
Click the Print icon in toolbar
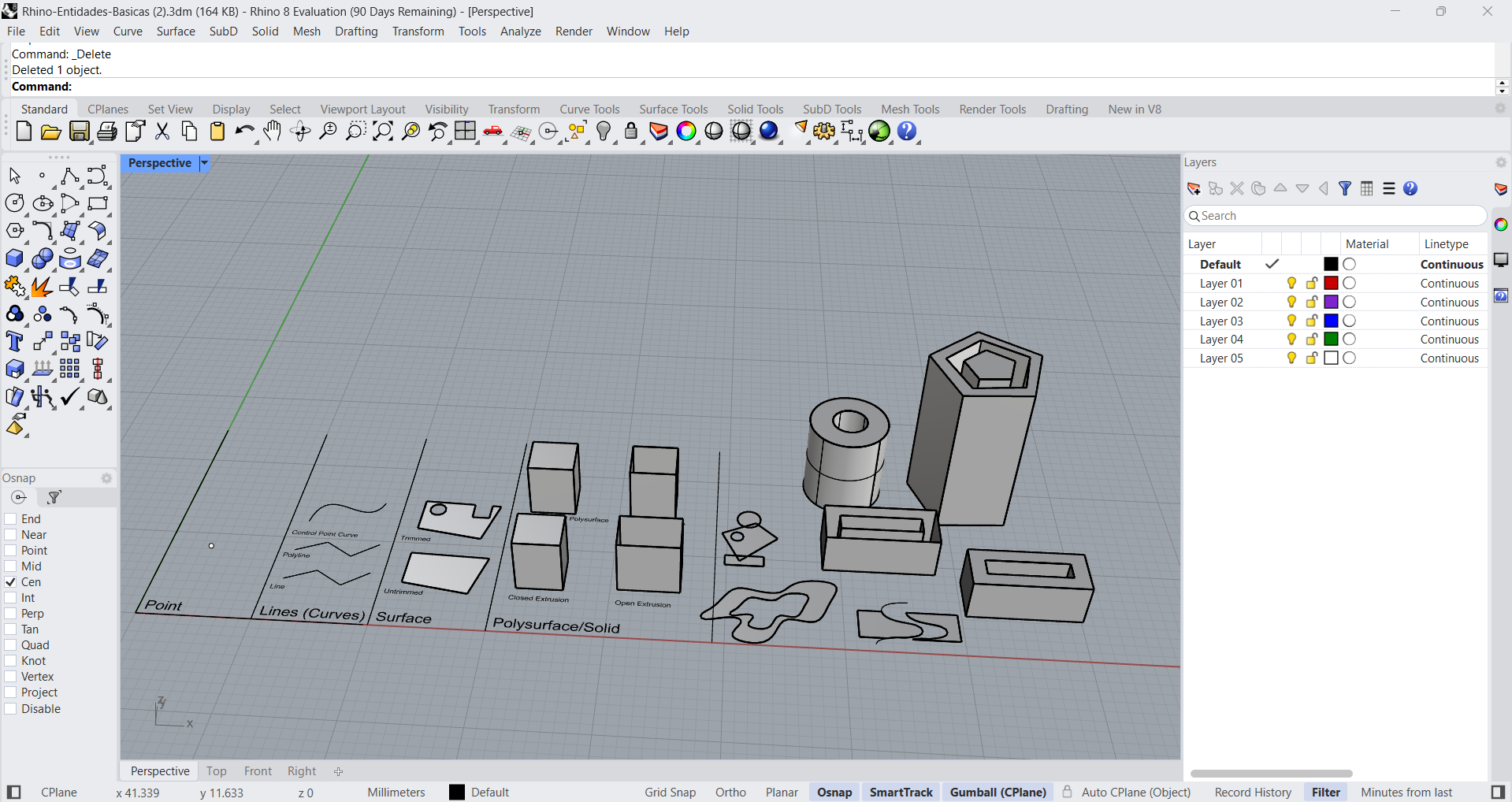click(107, 132)
